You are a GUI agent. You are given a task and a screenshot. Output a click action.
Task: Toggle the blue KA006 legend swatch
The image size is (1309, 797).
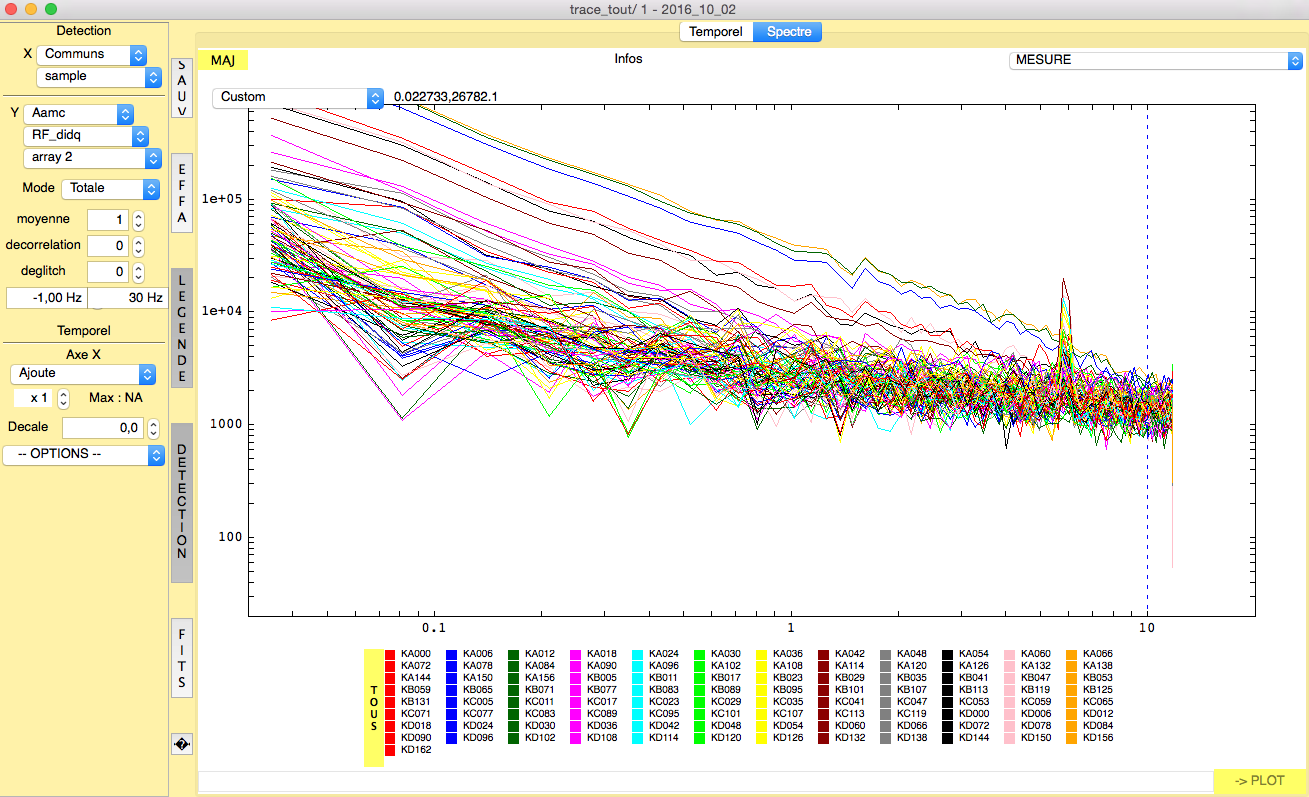click(x=452, y=654)
